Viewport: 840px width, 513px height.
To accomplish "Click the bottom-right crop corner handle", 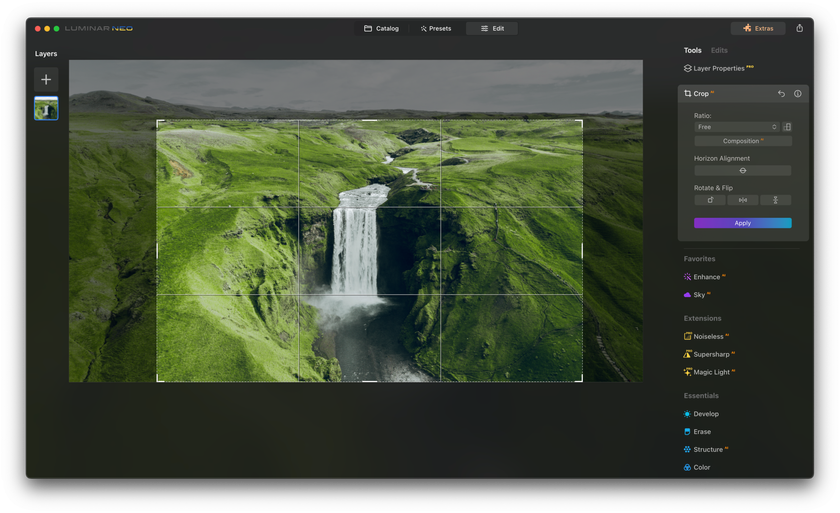I will (581, 380).
